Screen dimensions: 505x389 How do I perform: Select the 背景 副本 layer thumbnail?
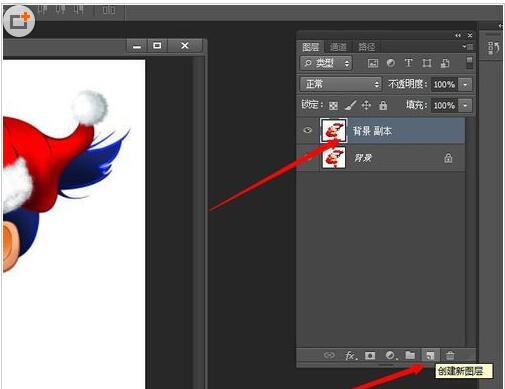pyautogui.click(x=334, y=130)
